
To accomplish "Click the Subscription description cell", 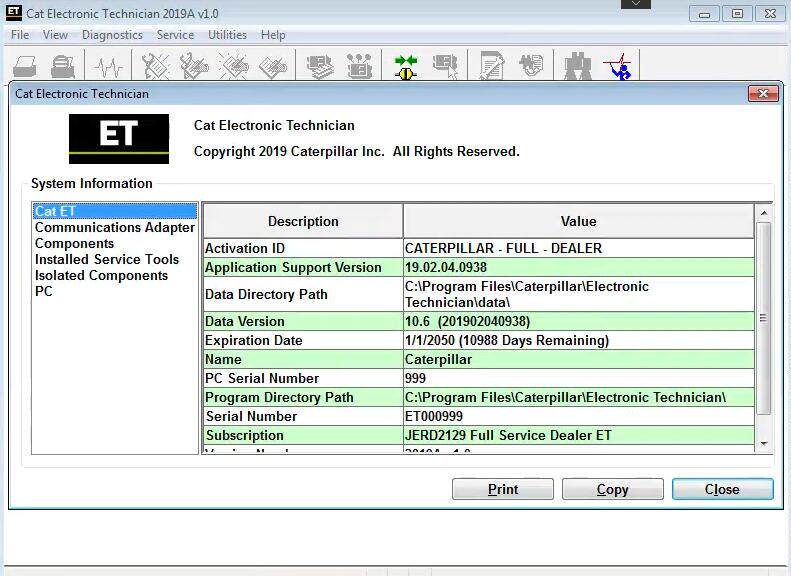I will 303,435.
